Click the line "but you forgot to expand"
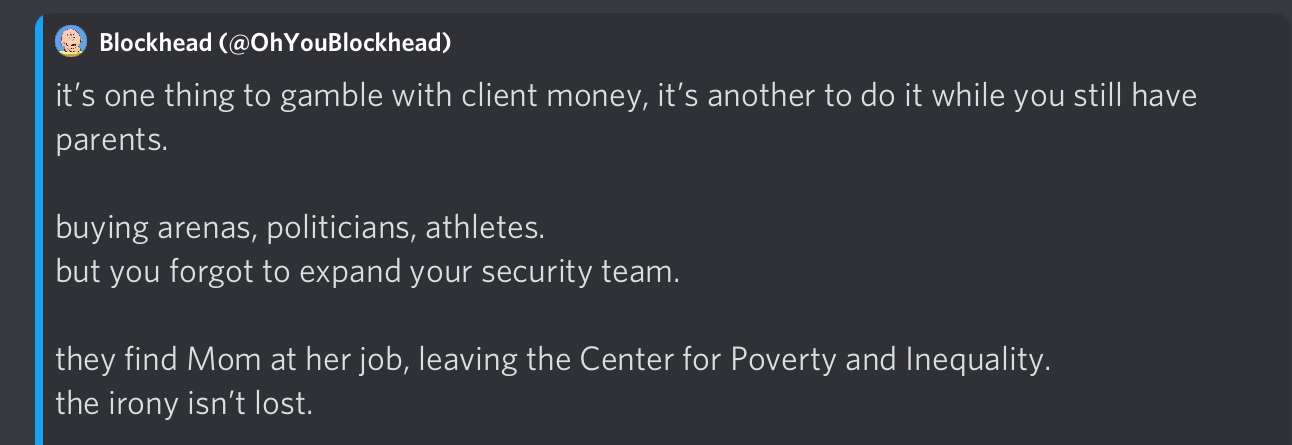 click(367, 272)
